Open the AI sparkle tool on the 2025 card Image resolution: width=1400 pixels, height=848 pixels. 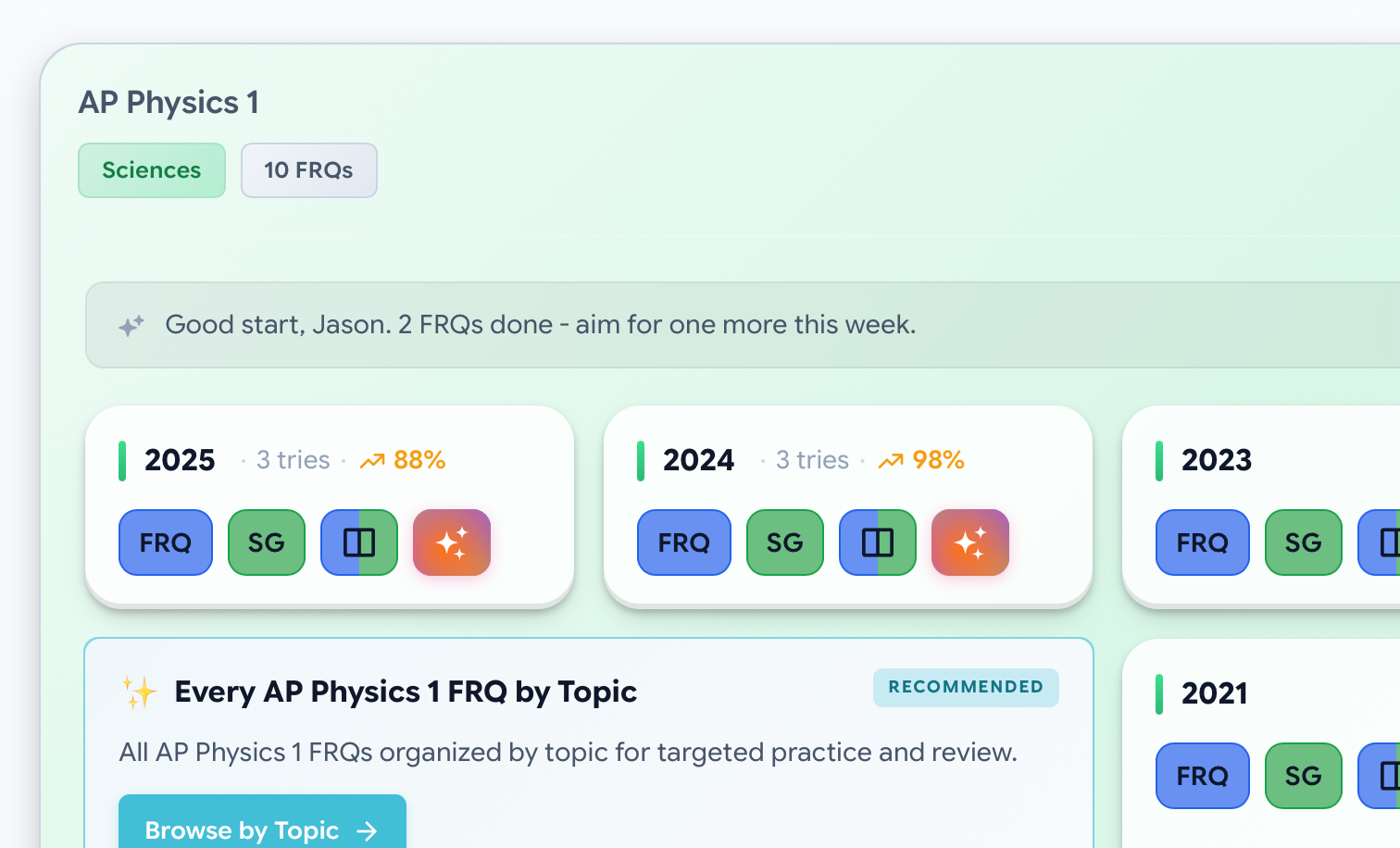[451, 542]
